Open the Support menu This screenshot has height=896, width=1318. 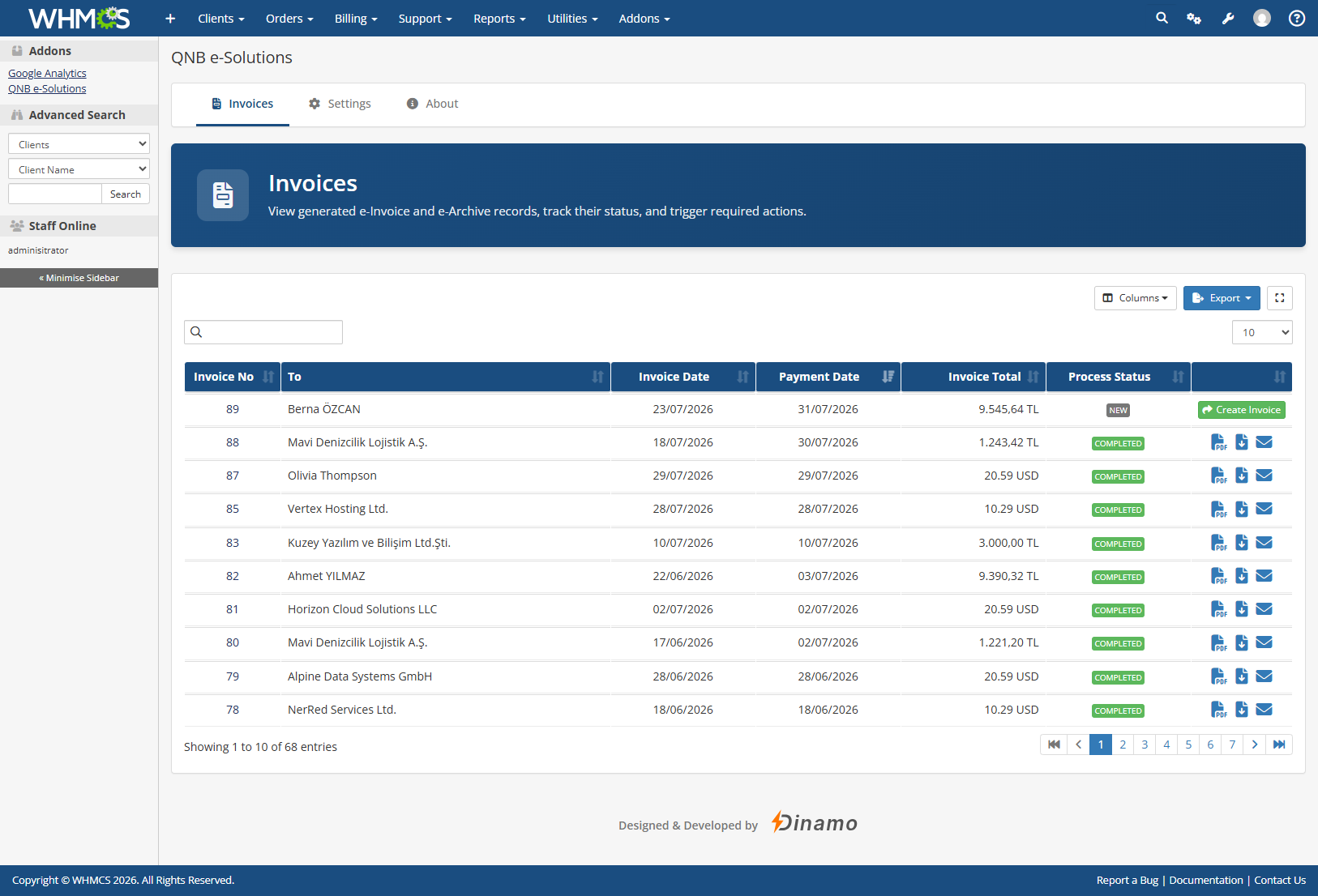point(425,18)
